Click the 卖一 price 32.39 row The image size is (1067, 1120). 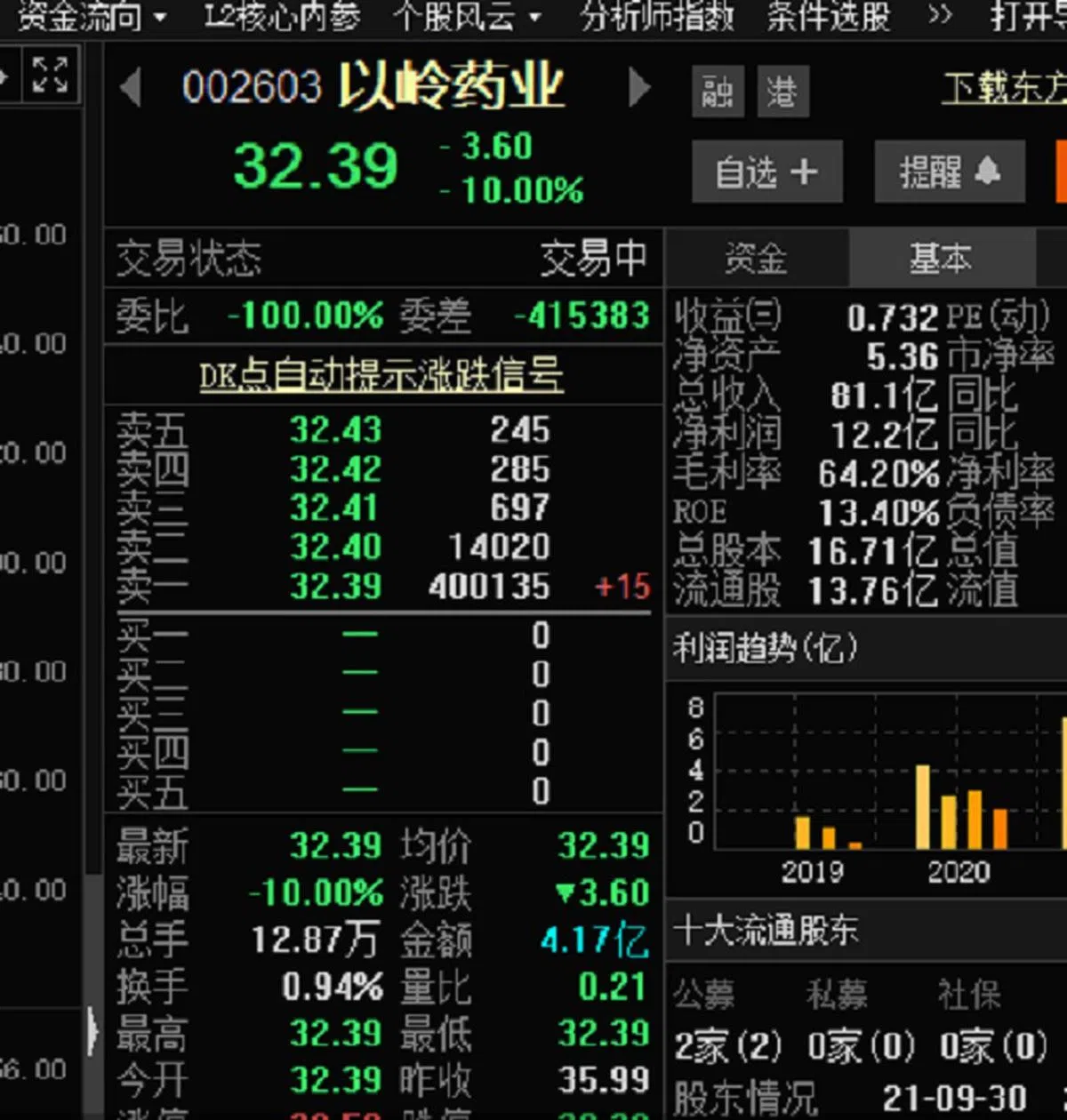(335, 587)
